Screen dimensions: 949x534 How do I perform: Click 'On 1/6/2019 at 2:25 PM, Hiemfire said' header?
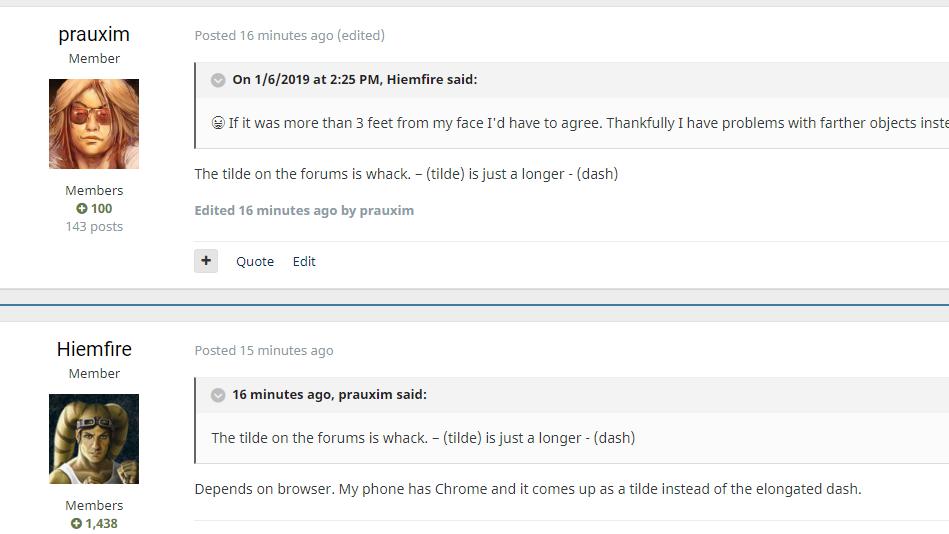click(355, 80)
